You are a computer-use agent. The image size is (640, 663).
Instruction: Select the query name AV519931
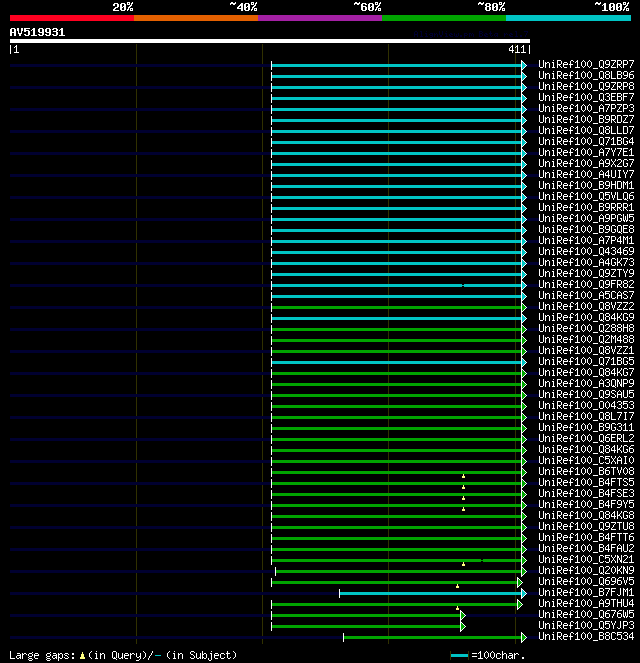[x=37, y=32]
